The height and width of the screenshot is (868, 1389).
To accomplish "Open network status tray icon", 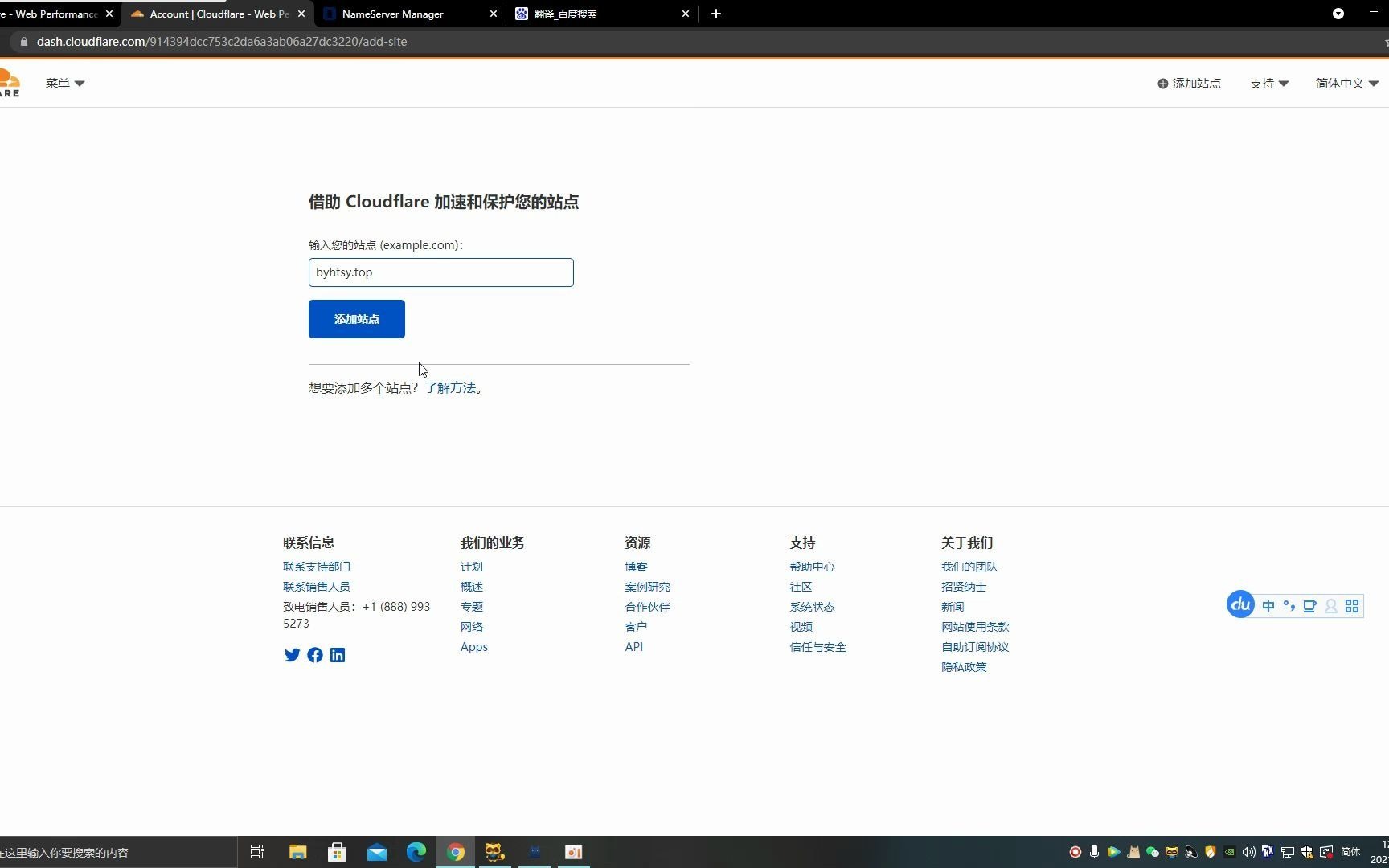I will 1287,852.
